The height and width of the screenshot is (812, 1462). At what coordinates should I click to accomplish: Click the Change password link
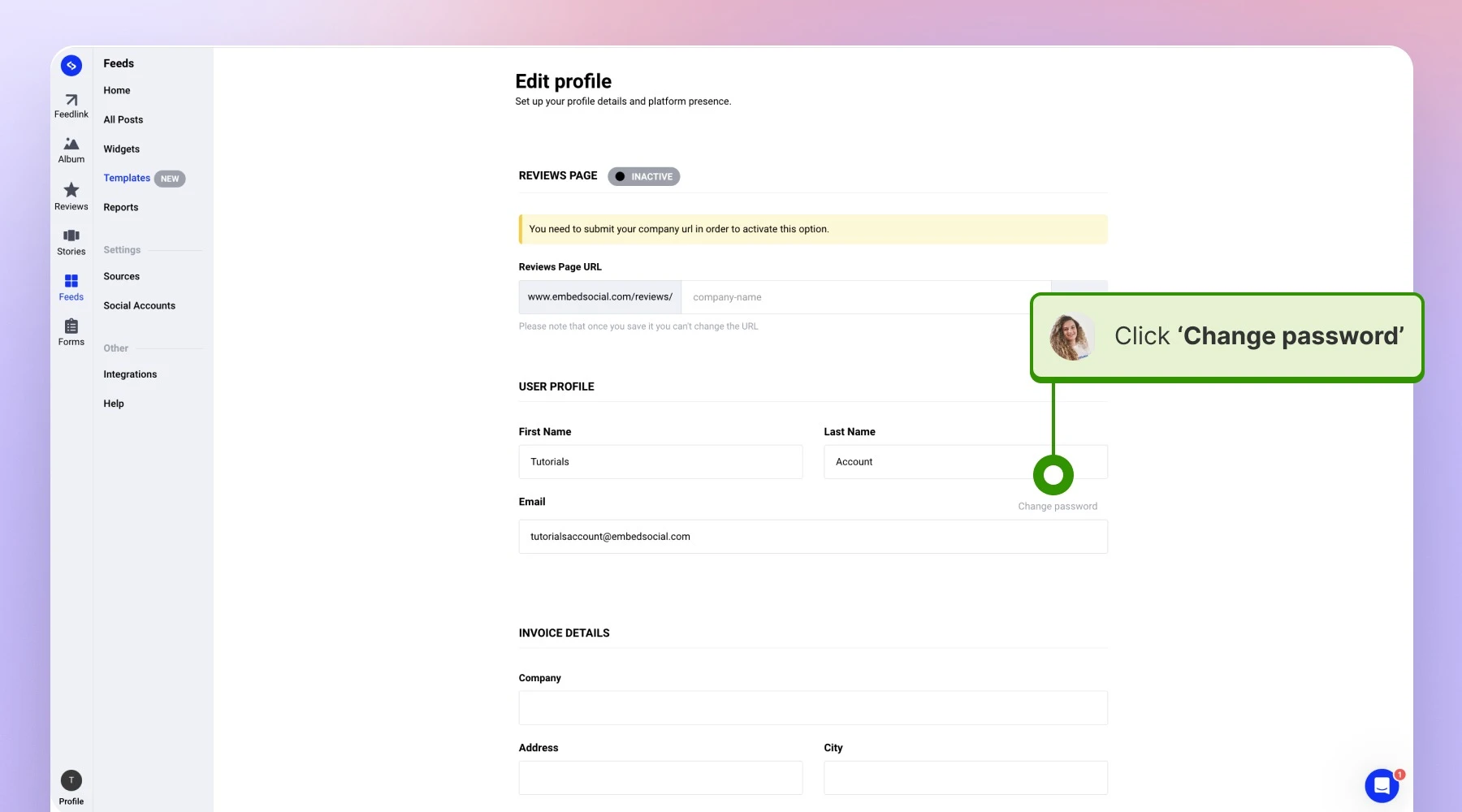click(1058, 506)
